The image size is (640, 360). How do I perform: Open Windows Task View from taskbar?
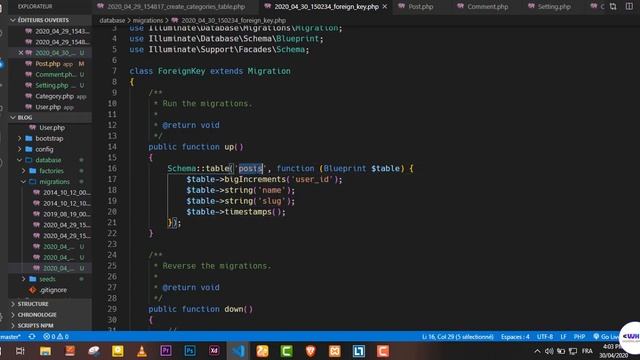[20, 351]
